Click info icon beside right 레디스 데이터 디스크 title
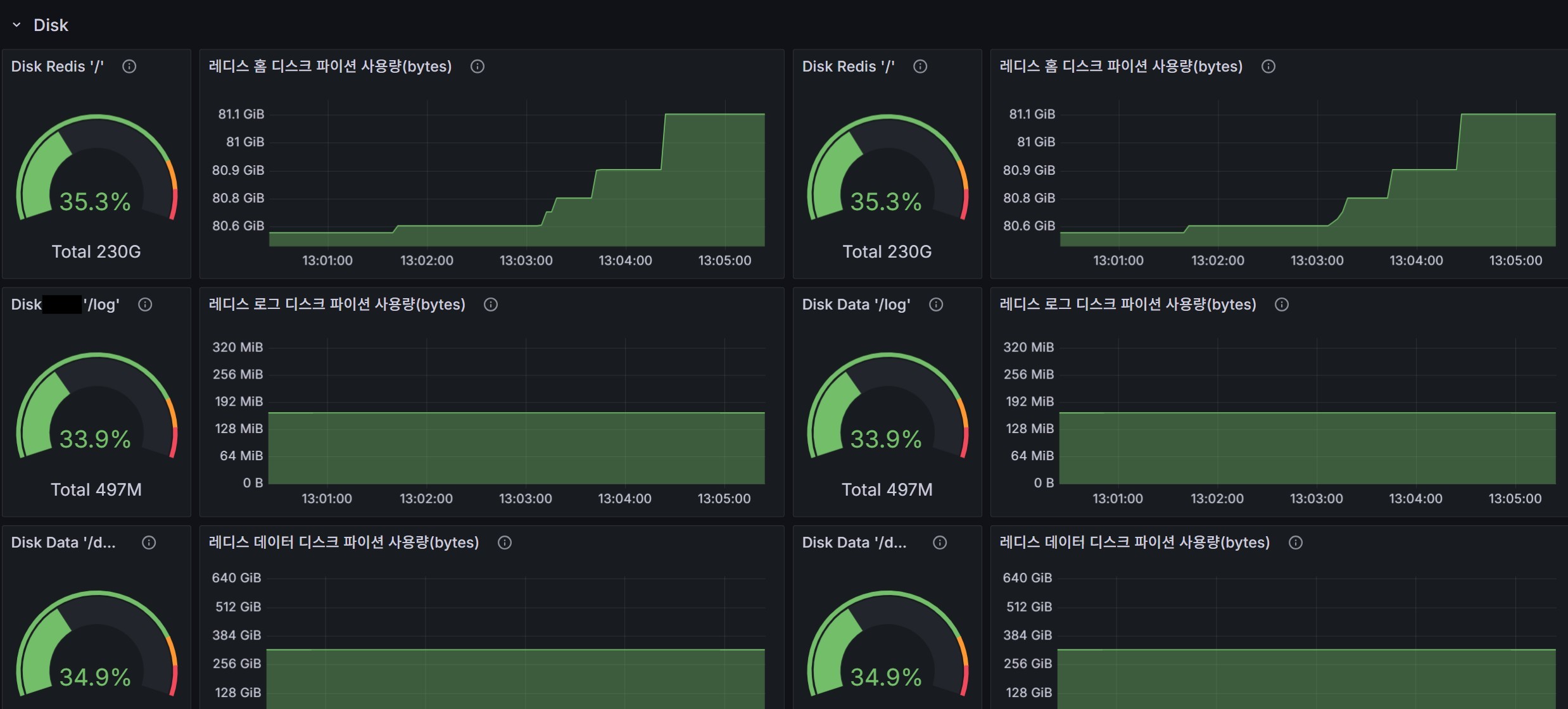 tap(1296, 543)
